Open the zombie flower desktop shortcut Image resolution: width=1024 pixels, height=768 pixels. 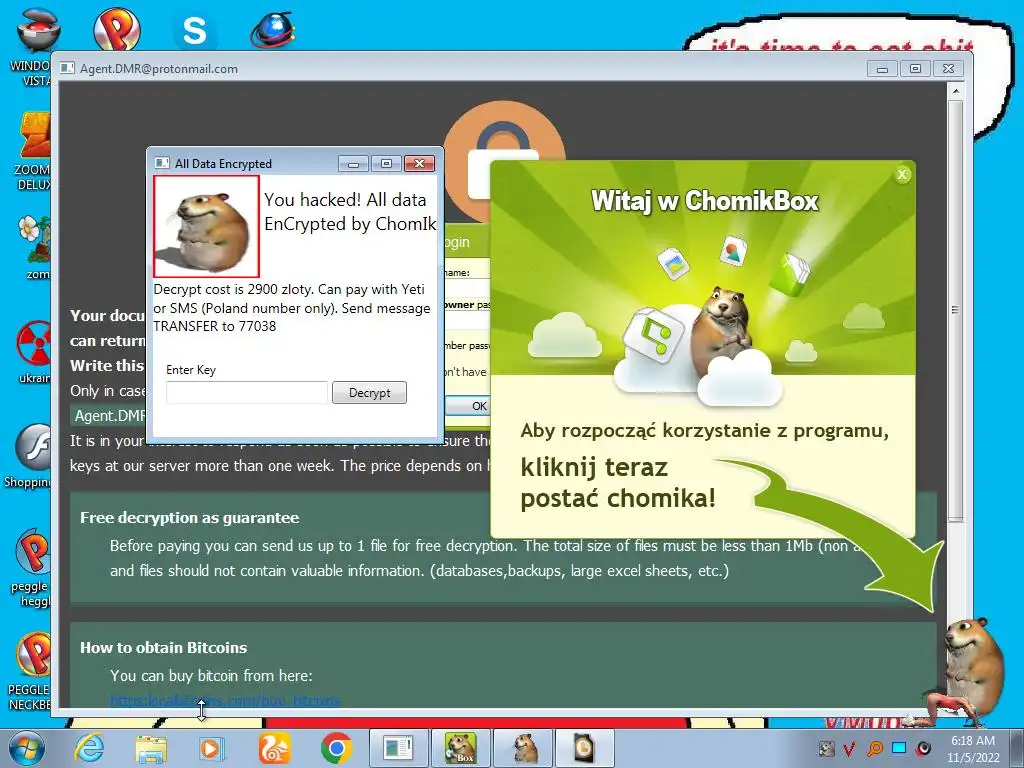coord(34,247)
